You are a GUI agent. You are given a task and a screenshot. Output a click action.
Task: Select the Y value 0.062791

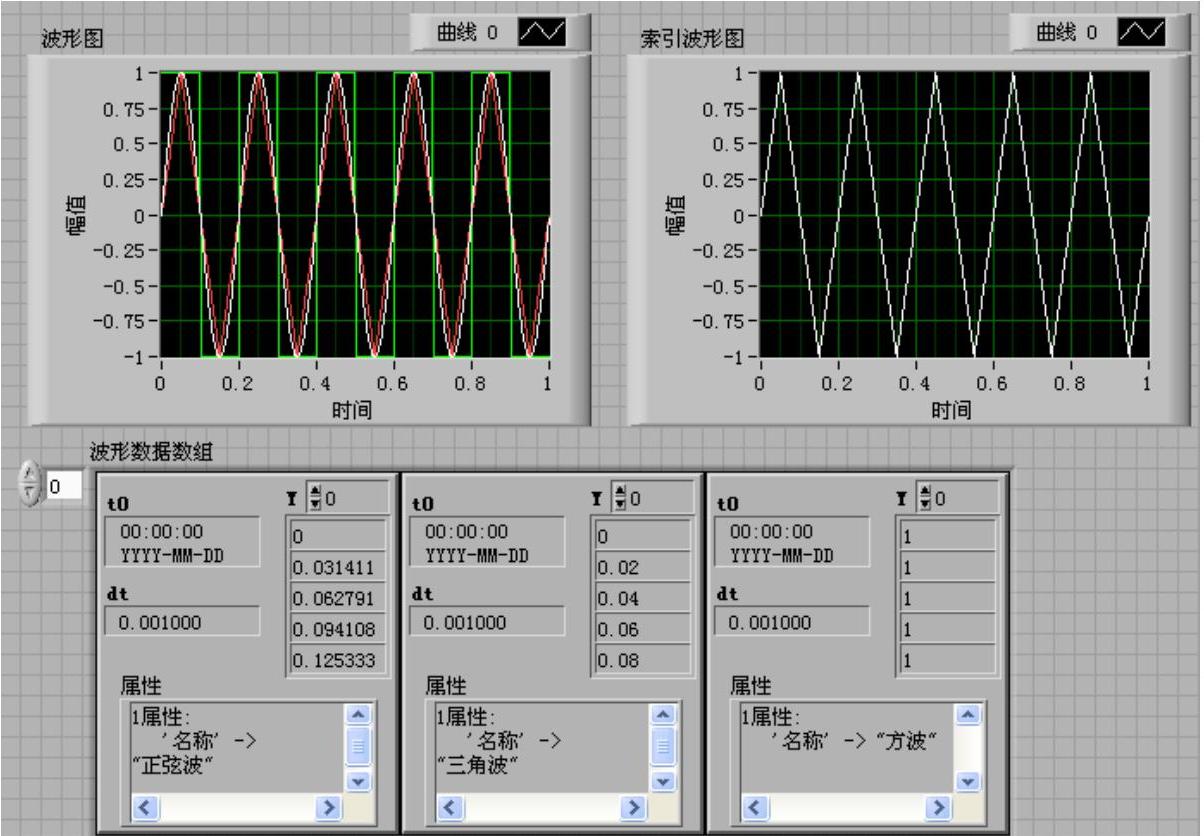pos(337,598)
